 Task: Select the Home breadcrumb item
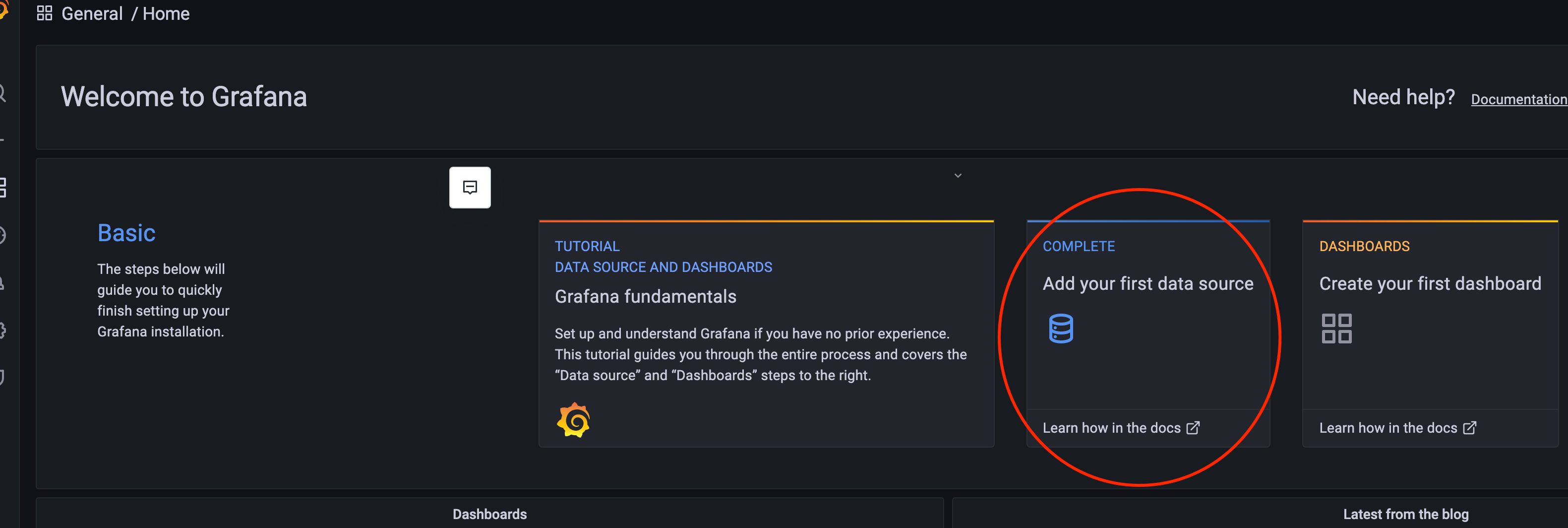point(166,13)
